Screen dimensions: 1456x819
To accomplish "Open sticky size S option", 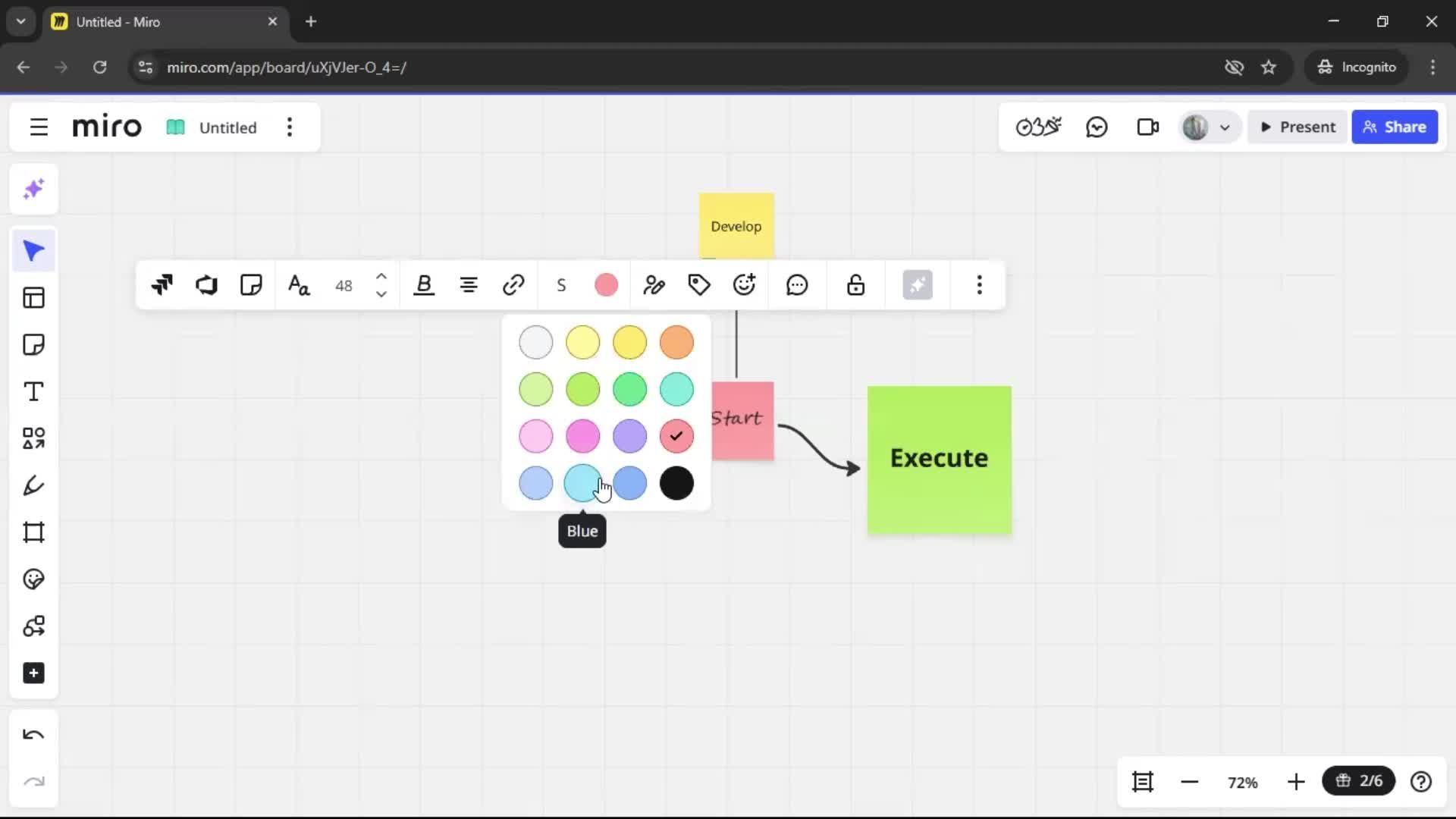I will tap(561, 285).
